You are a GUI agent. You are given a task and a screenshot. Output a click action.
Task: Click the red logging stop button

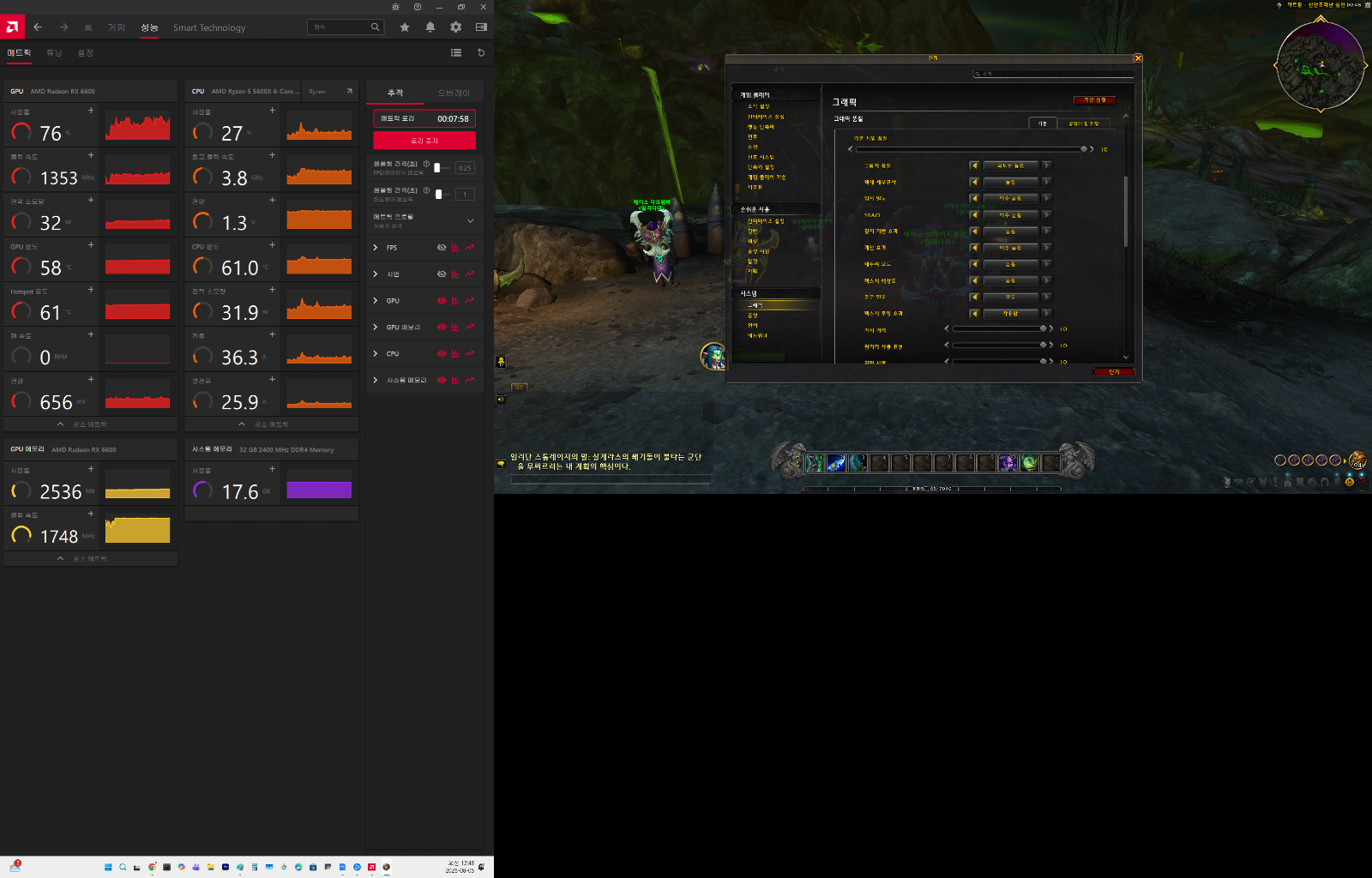pyautogui.click(x=424, y=141)
